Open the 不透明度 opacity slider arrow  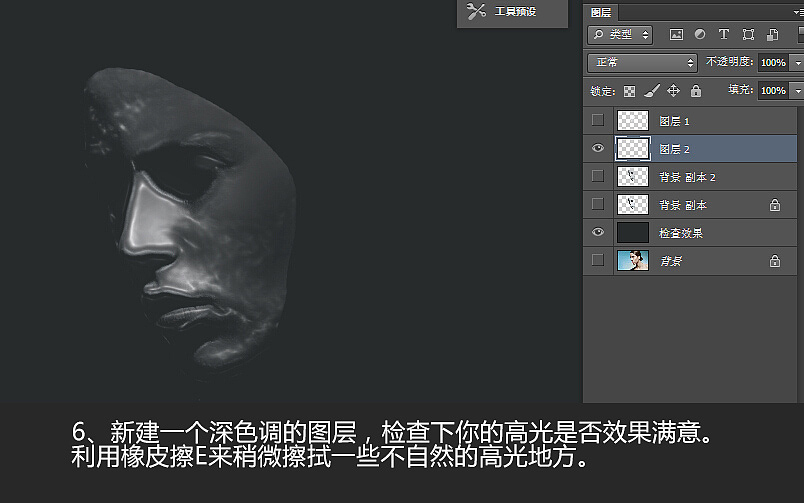pos(797,63)
